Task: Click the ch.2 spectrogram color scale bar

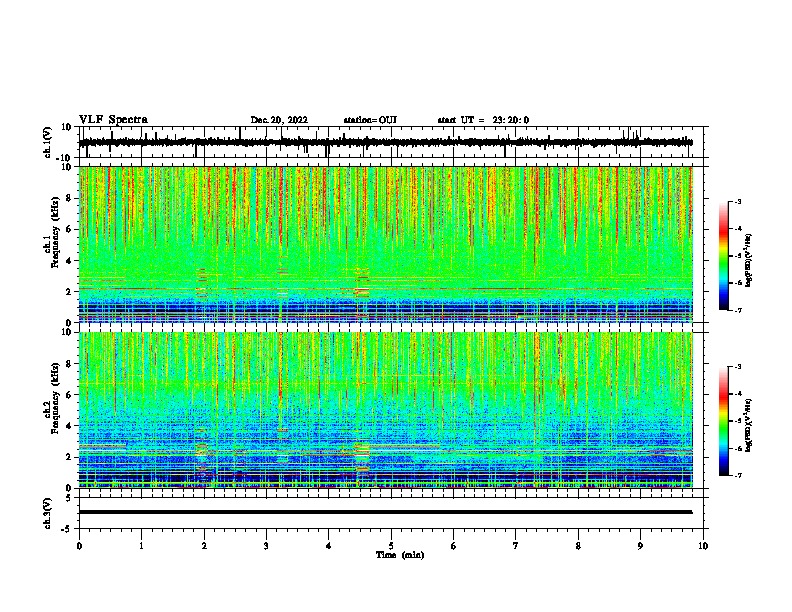Action: point(724,421)
